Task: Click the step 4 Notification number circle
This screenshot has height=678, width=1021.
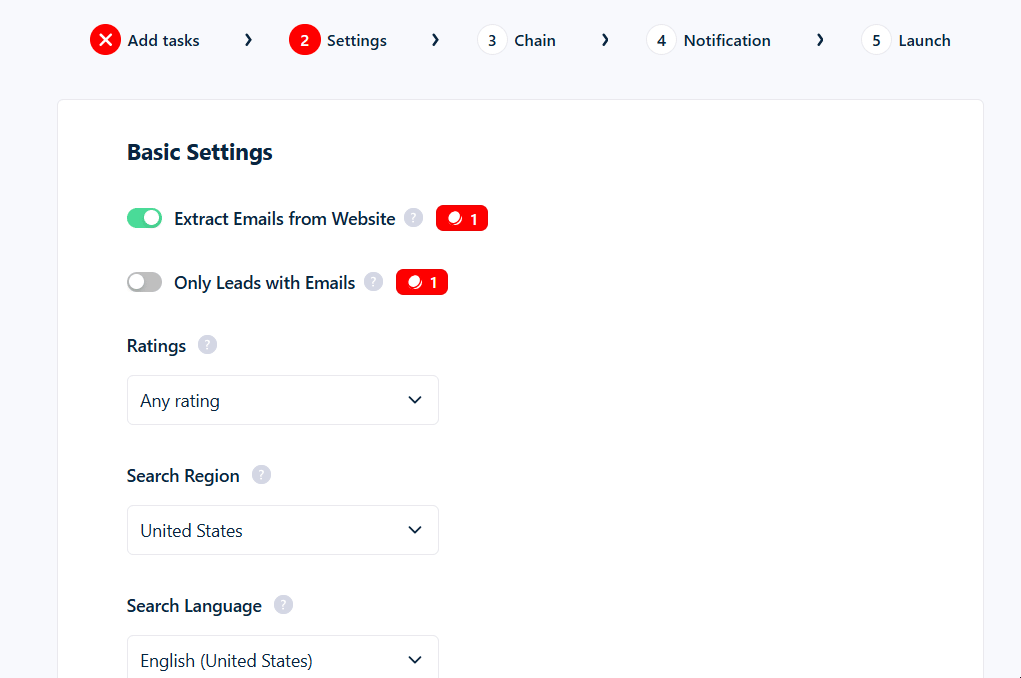Action: coord(662,40)
